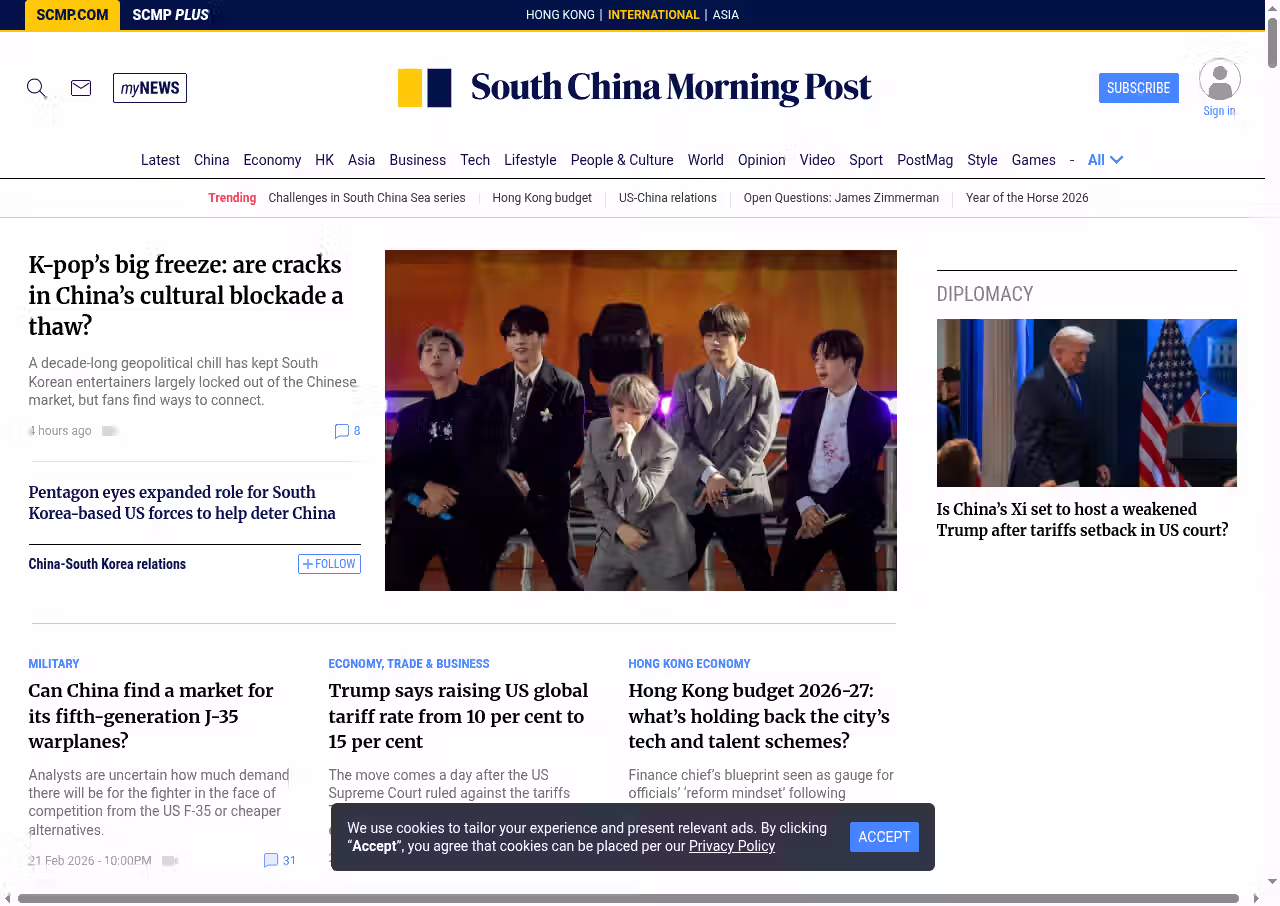Click the Subscribe button

(x=1138, y=88)
